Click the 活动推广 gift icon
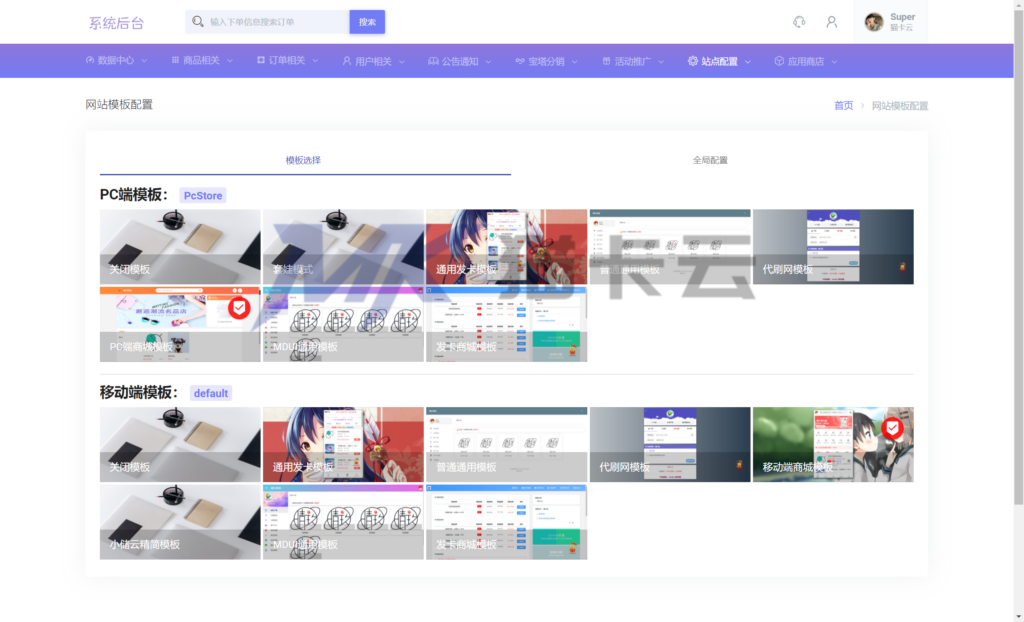 [606, 61]
